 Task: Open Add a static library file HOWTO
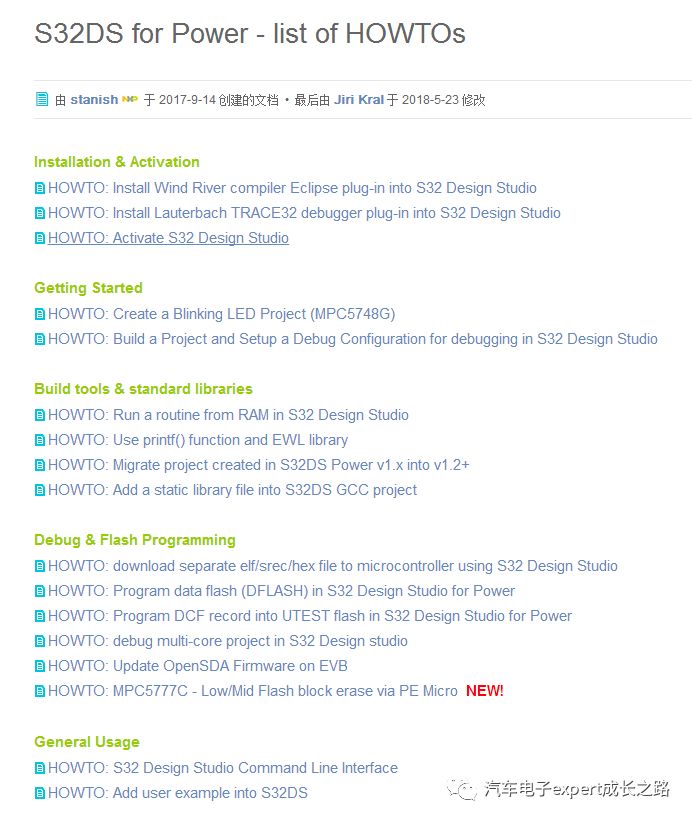click(232, 490)
